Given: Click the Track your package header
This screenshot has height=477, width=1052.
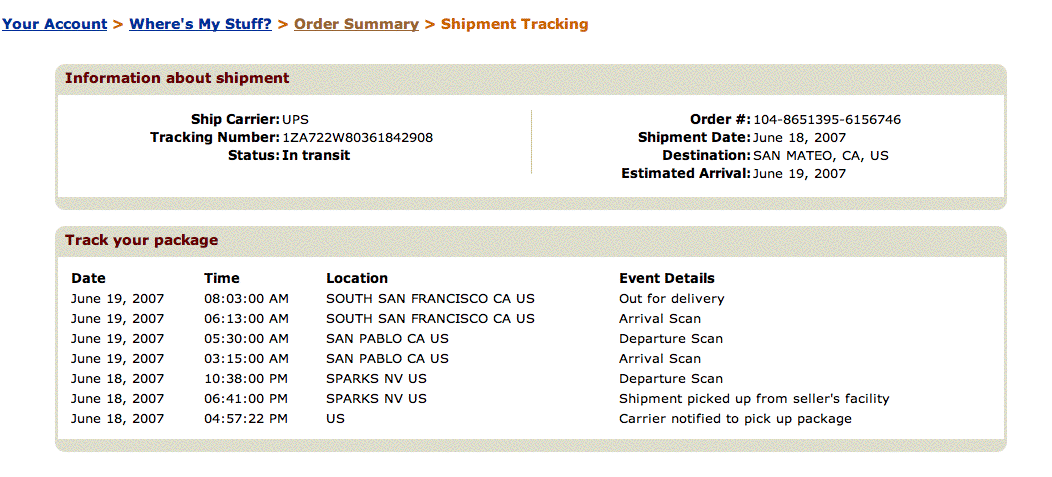Looking at the screenshot, I should point(141,240).
